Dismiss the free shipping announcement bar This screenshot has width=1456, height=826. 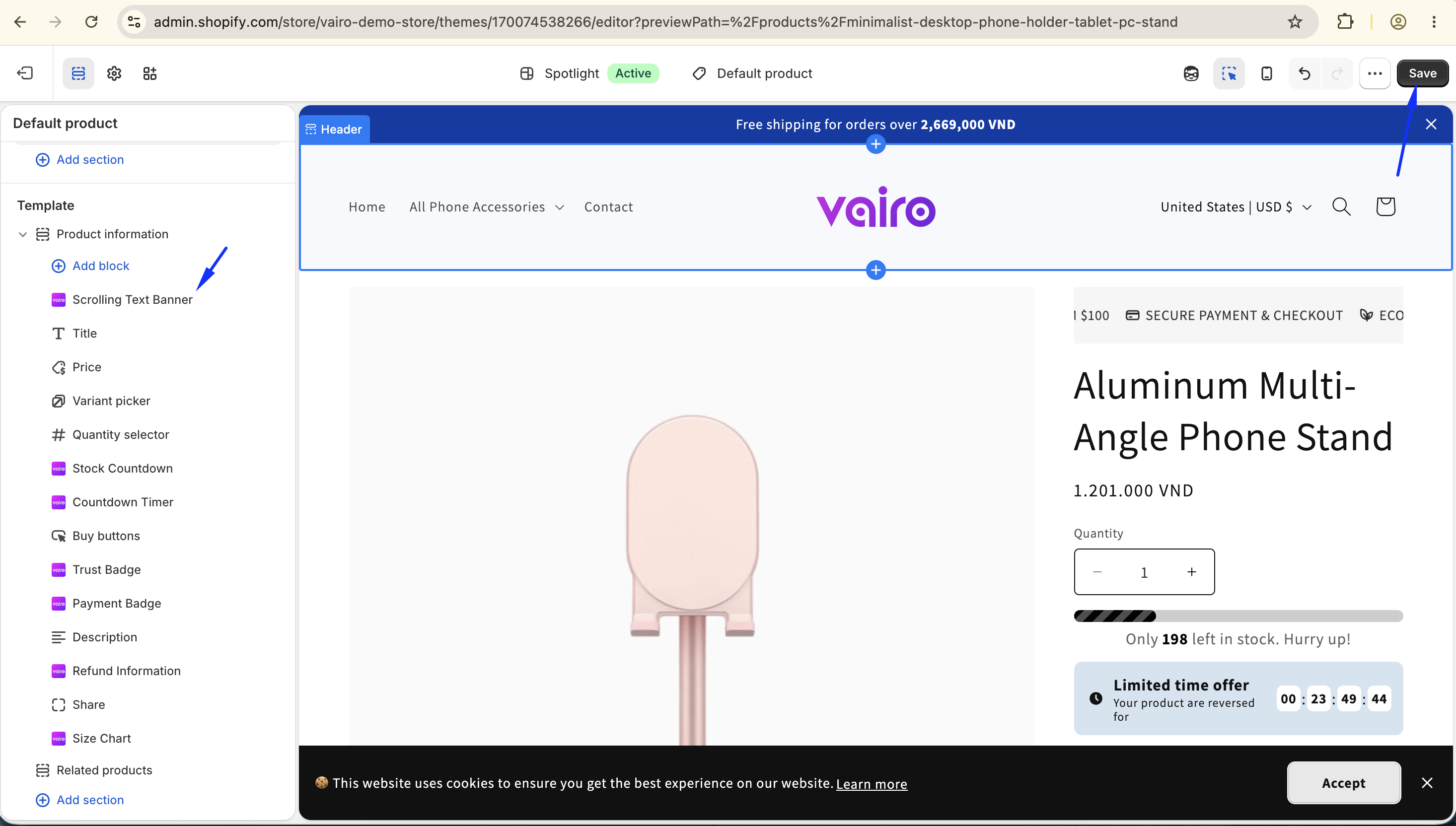pos(1431,124)
